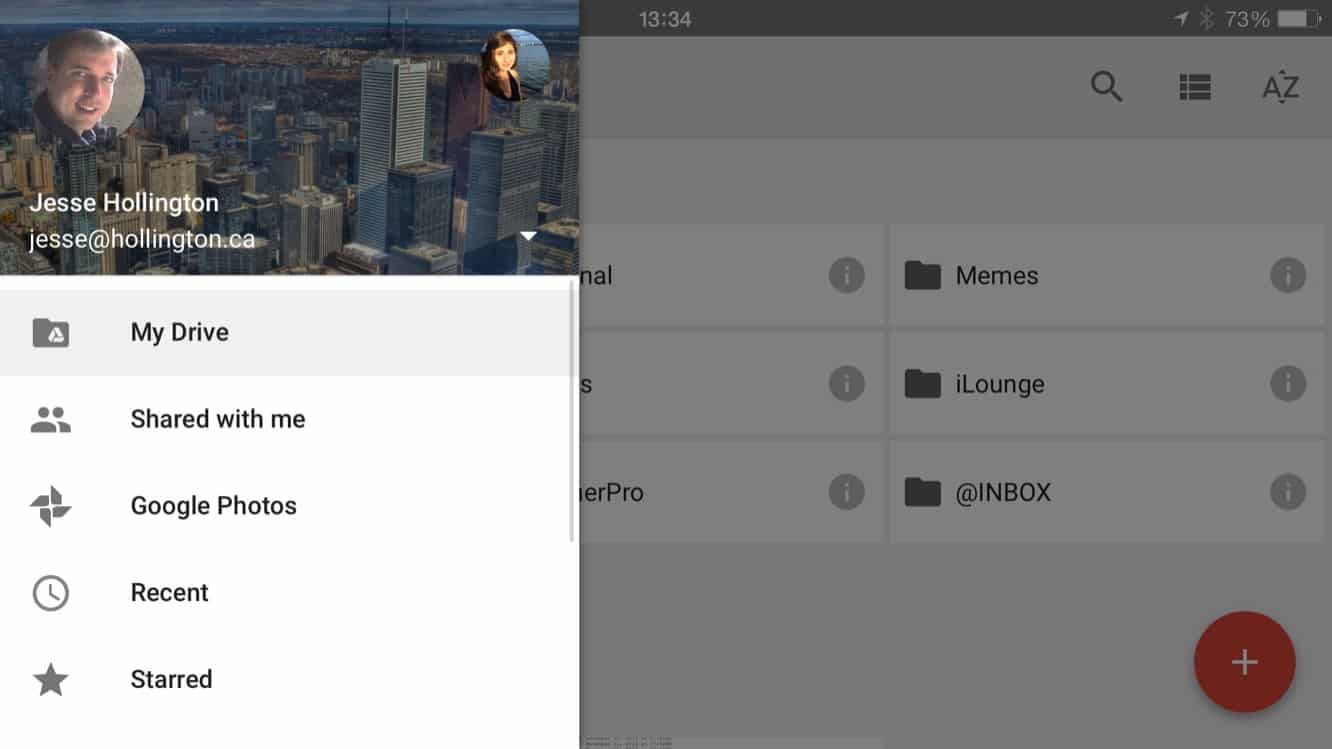Click the Memes folder name
Screen dimensions: 1332x749
[997, 276]
